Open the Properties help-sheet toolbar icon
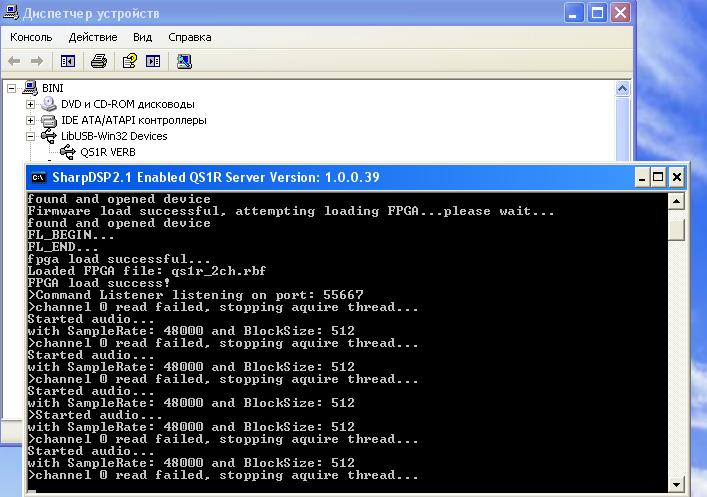The height and width of the screenshot is (497, 707). click(x=130, y=61)
